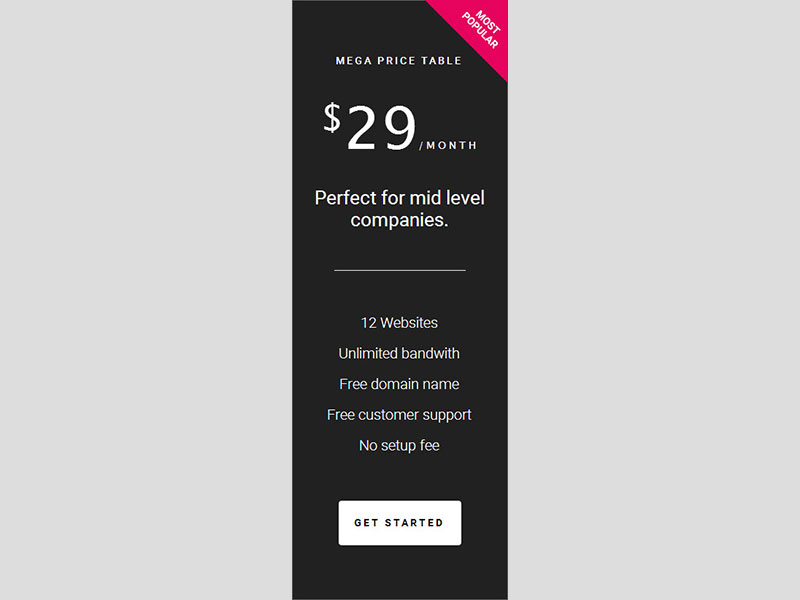Click the "Unlimited bandwith" feature
The height and width of the screenshot is (600, 800).
pos(399,354)
